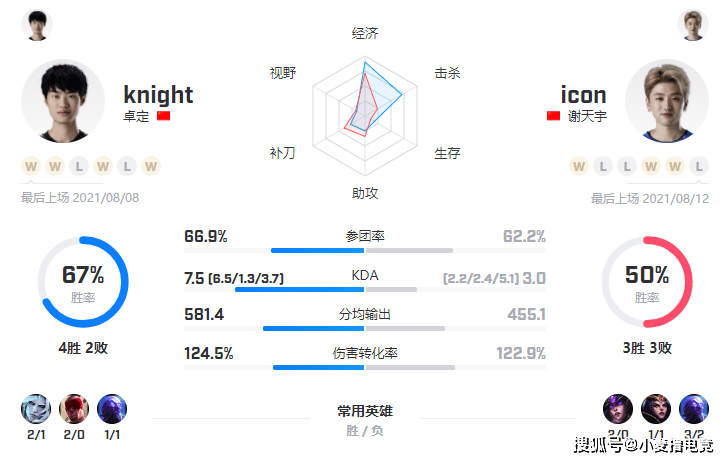
Task: Click the radar chart in the center
Action: pyautogui.click(x=365, y=116)
